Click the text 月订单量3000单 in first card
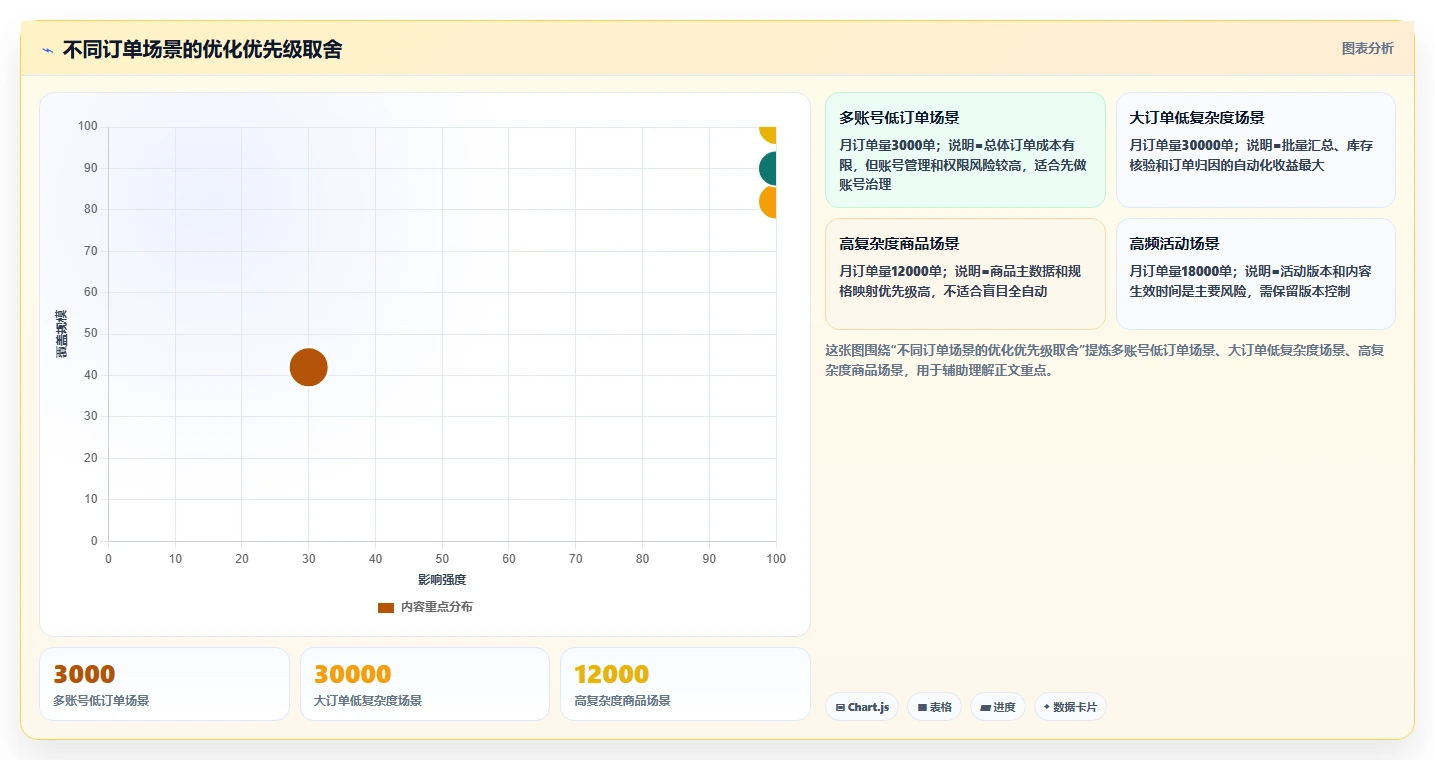 [x=890, y=145]
